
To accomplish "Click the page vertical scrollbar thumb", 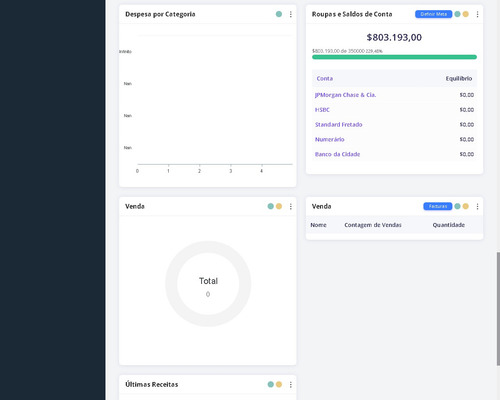I will tap(498, 308).
